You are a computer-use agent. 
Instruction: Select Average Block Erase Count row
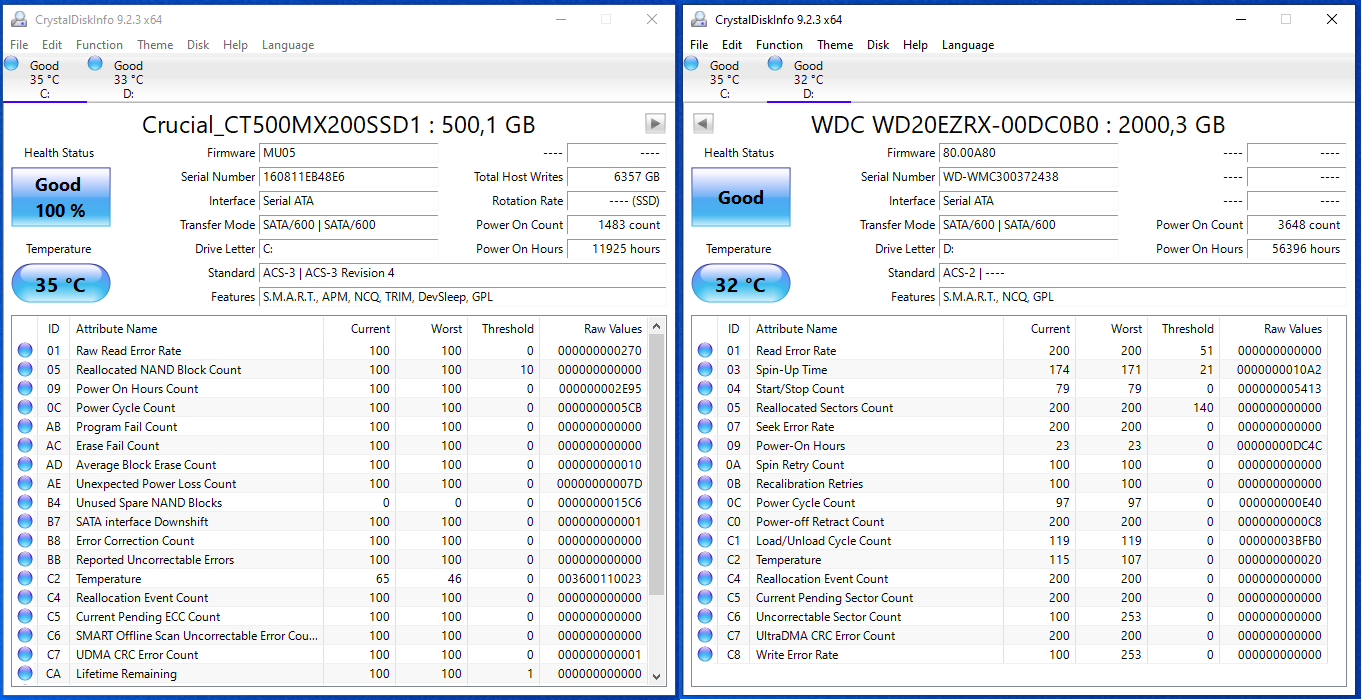pyautogui.click(x=330, y=465)
